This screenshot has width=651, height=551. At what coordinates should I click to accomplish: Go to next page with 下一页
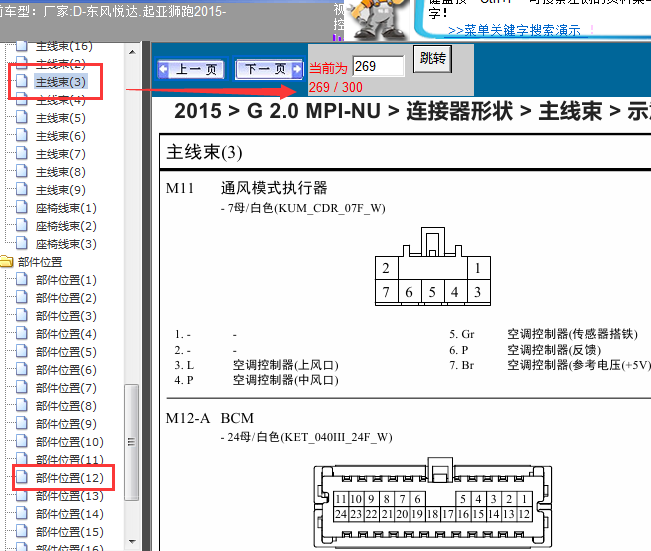pyautogui.click(x=269, y=69)
